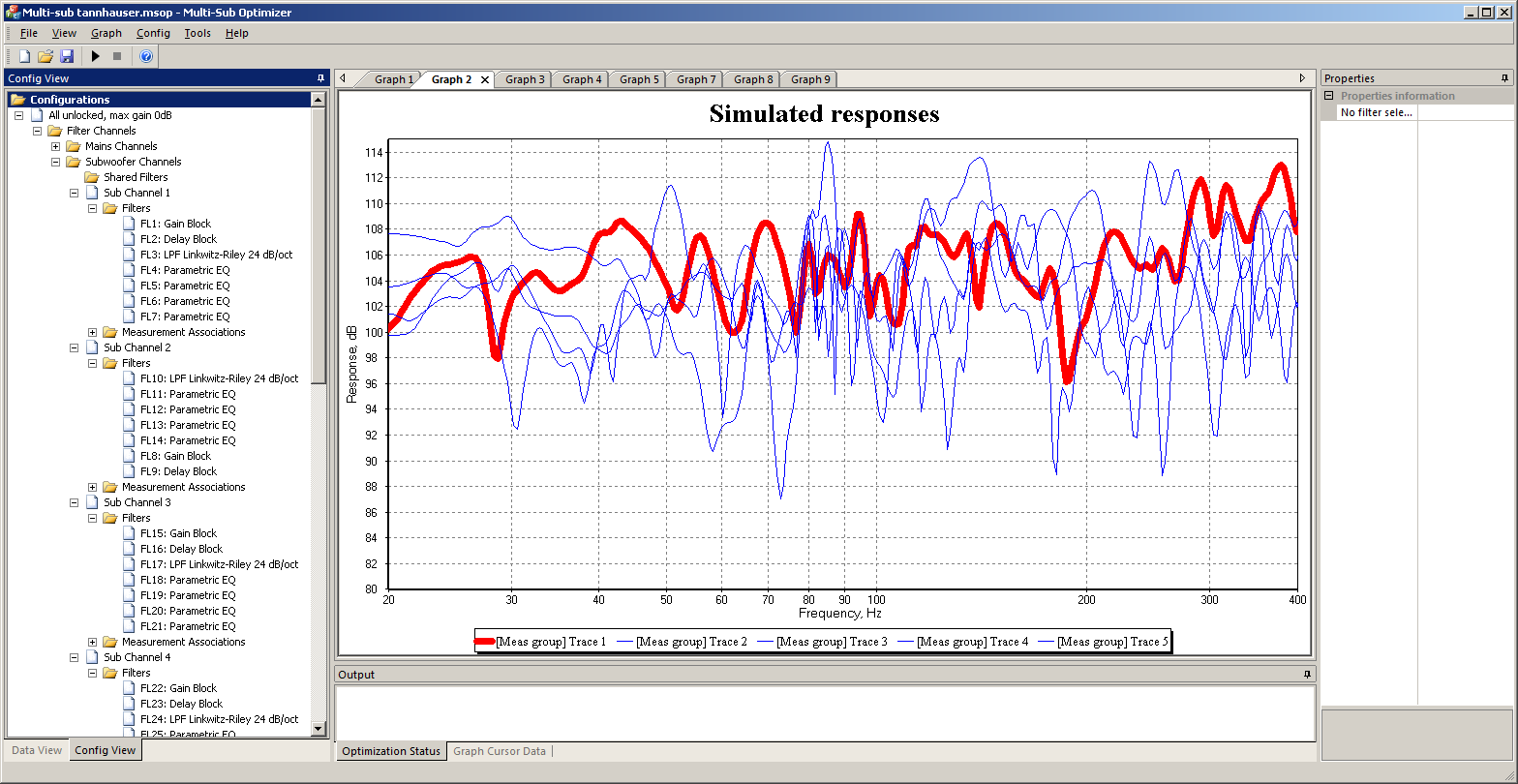Switch to the Data View tab
This screenshot has height=784, width=1518.
pos(37,750)
